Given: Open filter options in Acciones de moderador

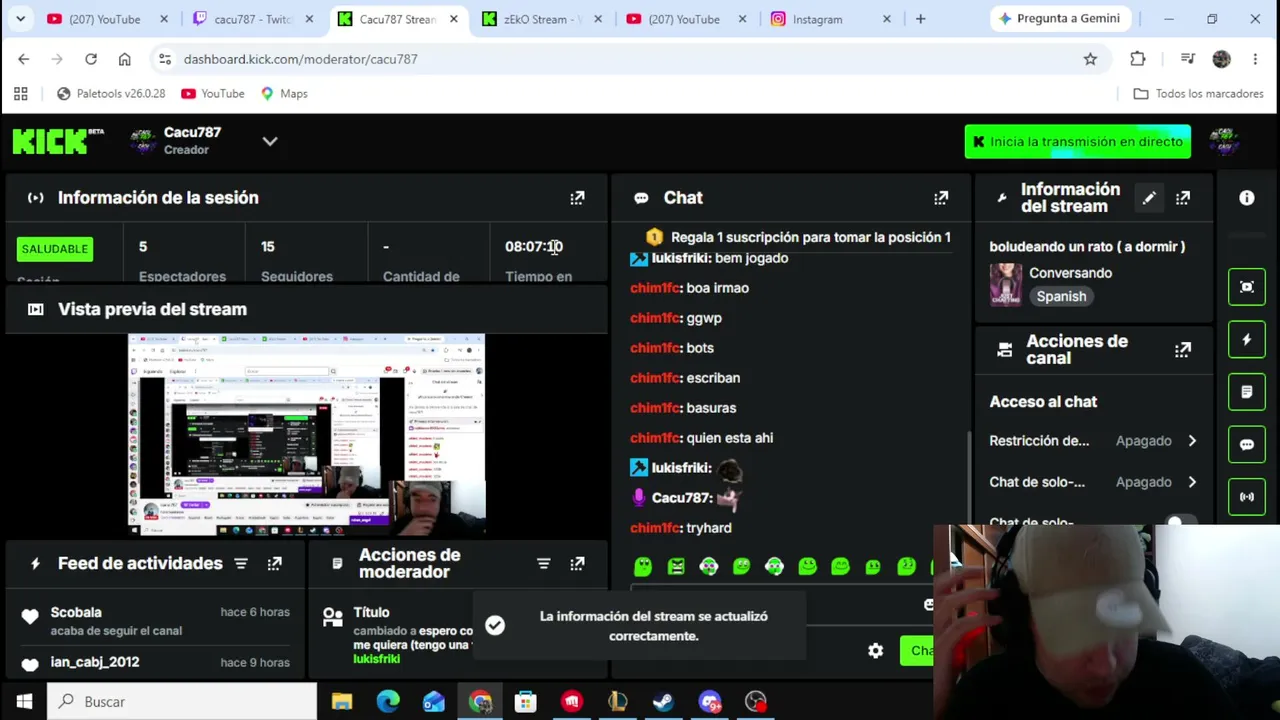Looking at the screenshot, I should pyautogui.click(x=543, y=564).
